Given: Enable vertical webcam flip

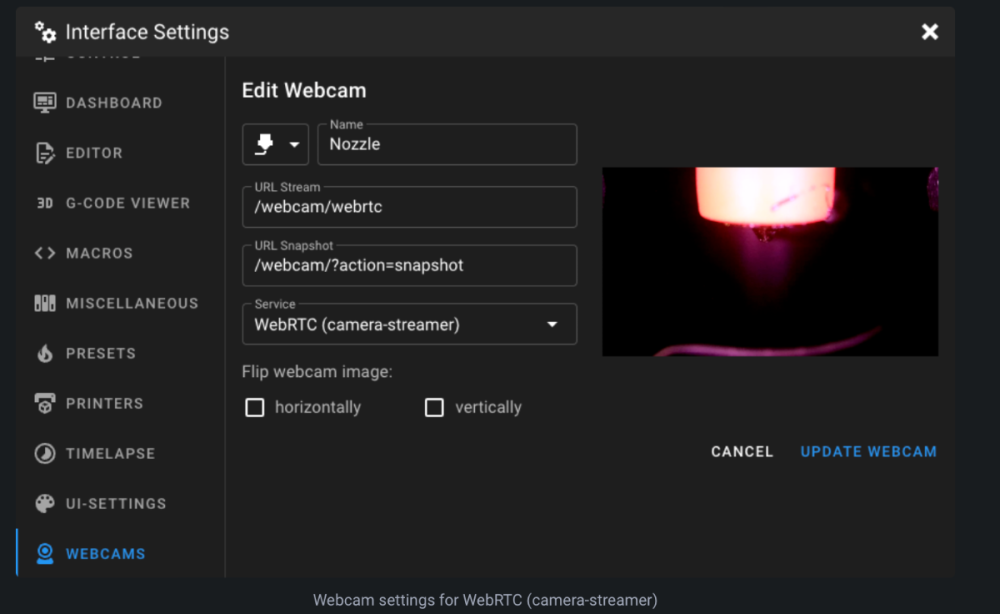Looking at the screenshot, I should pyautogui.click(x=434, y=407).
